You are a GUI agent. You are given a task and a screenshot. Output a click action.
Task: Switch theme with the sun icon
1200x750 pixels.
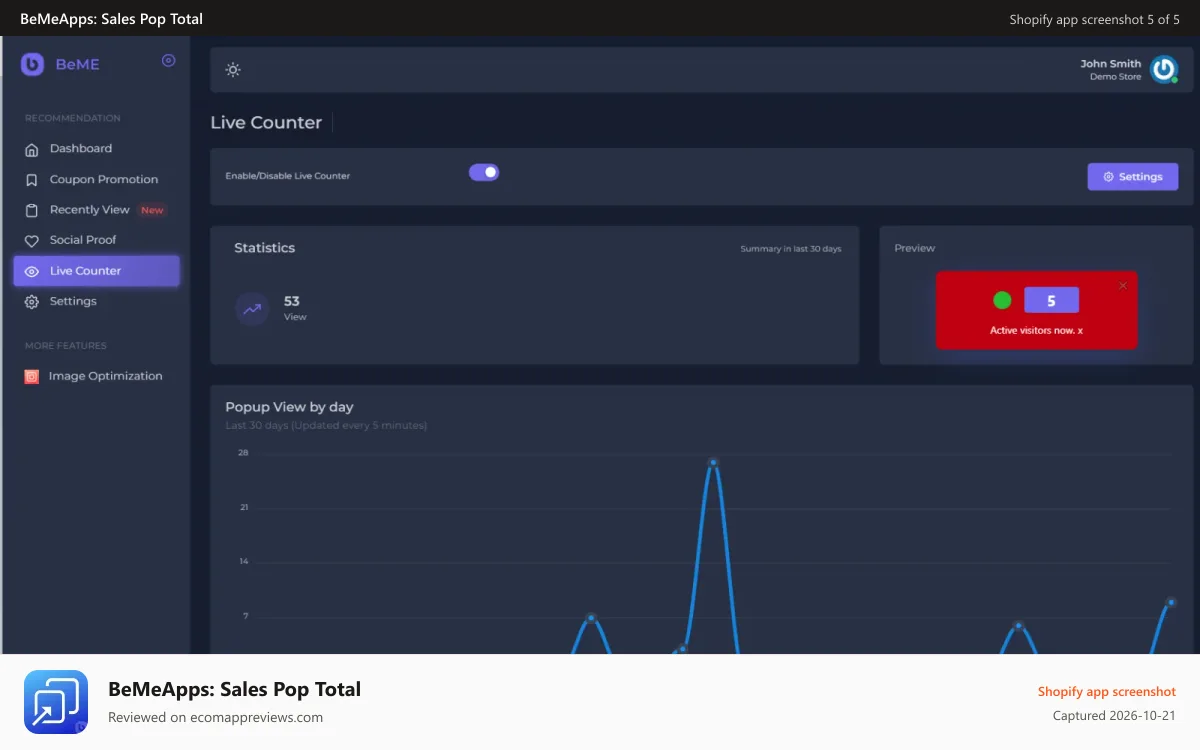[233, 70]
